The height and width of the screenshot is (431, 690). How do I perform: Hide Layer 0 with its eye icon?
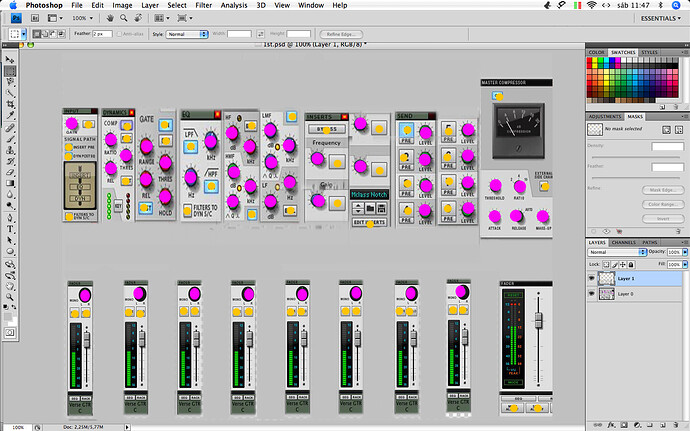(591, 294)
